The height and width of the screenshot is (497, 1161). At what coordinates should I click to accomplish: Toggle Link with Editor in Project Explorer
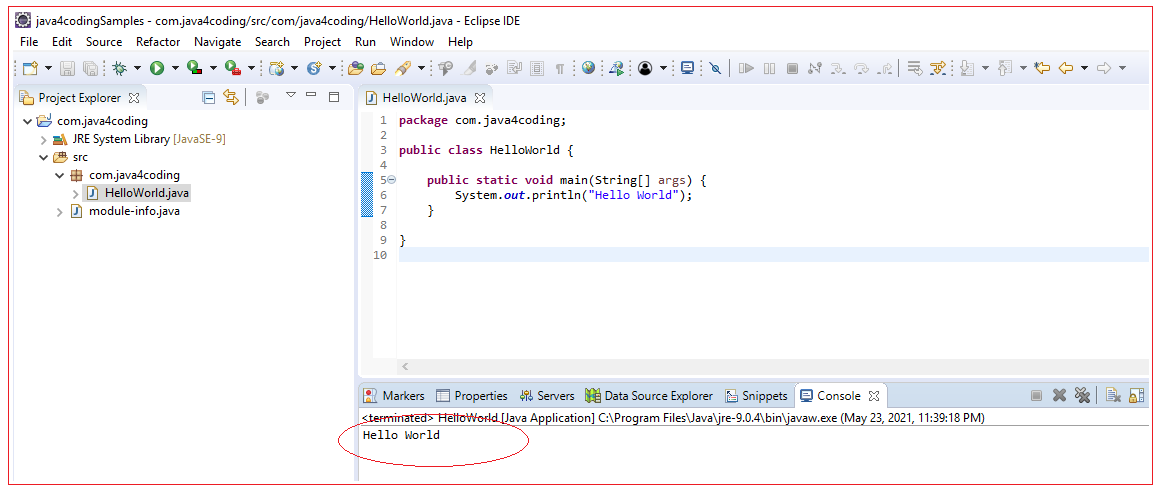tap(231, 97)
